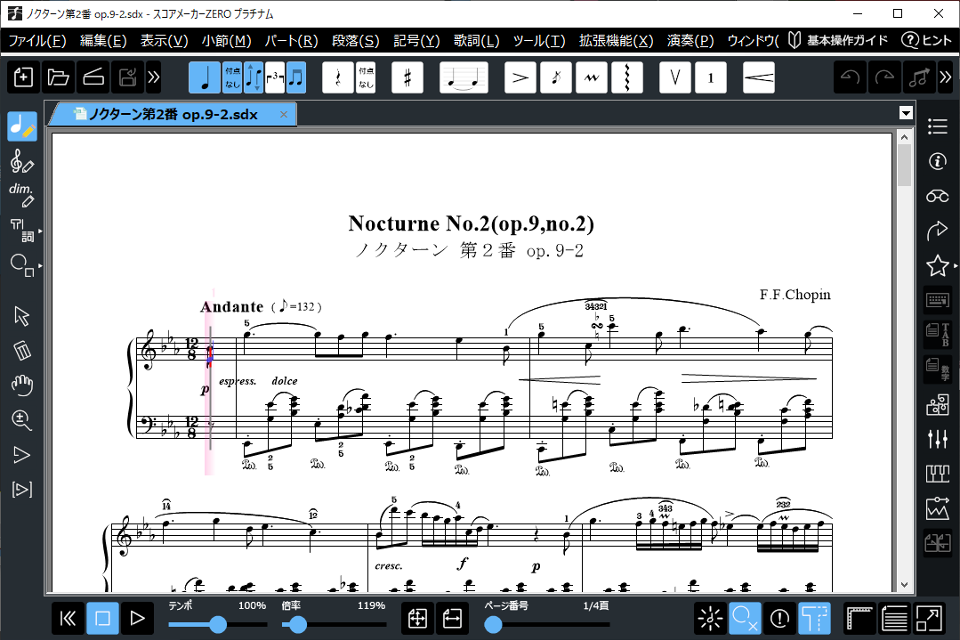Open the 記号(Y) menu
Viewport: 960px width, 640px height.
(417, 41)
